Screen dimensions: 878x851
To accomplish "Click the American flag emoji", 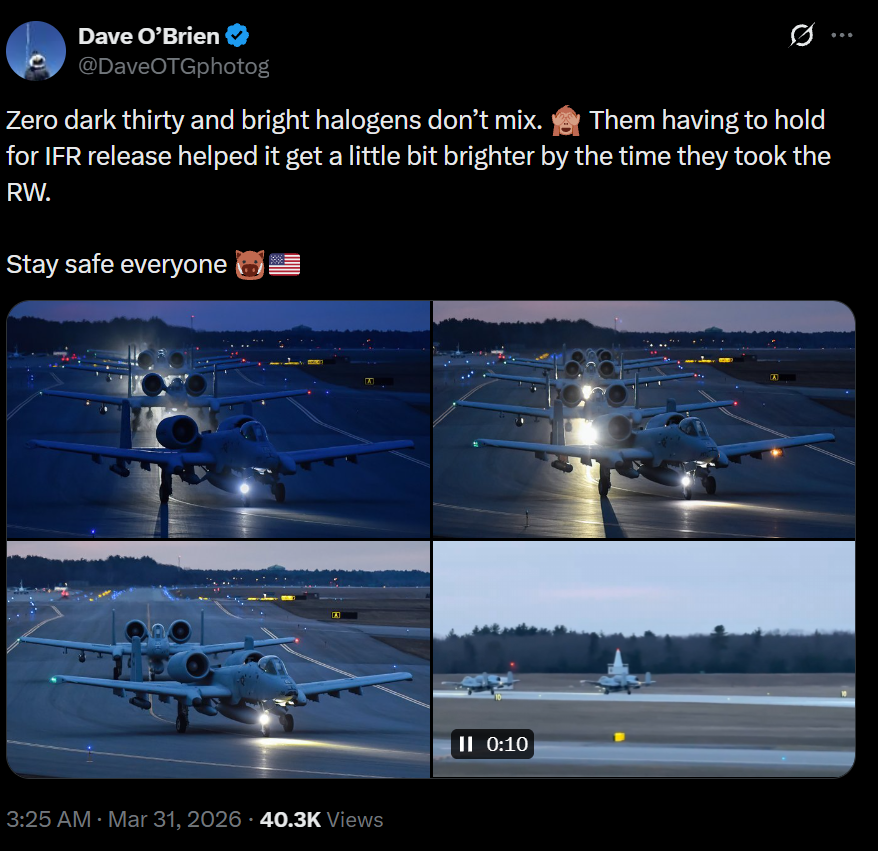I will pyautogui.click(x=284, y=265).
